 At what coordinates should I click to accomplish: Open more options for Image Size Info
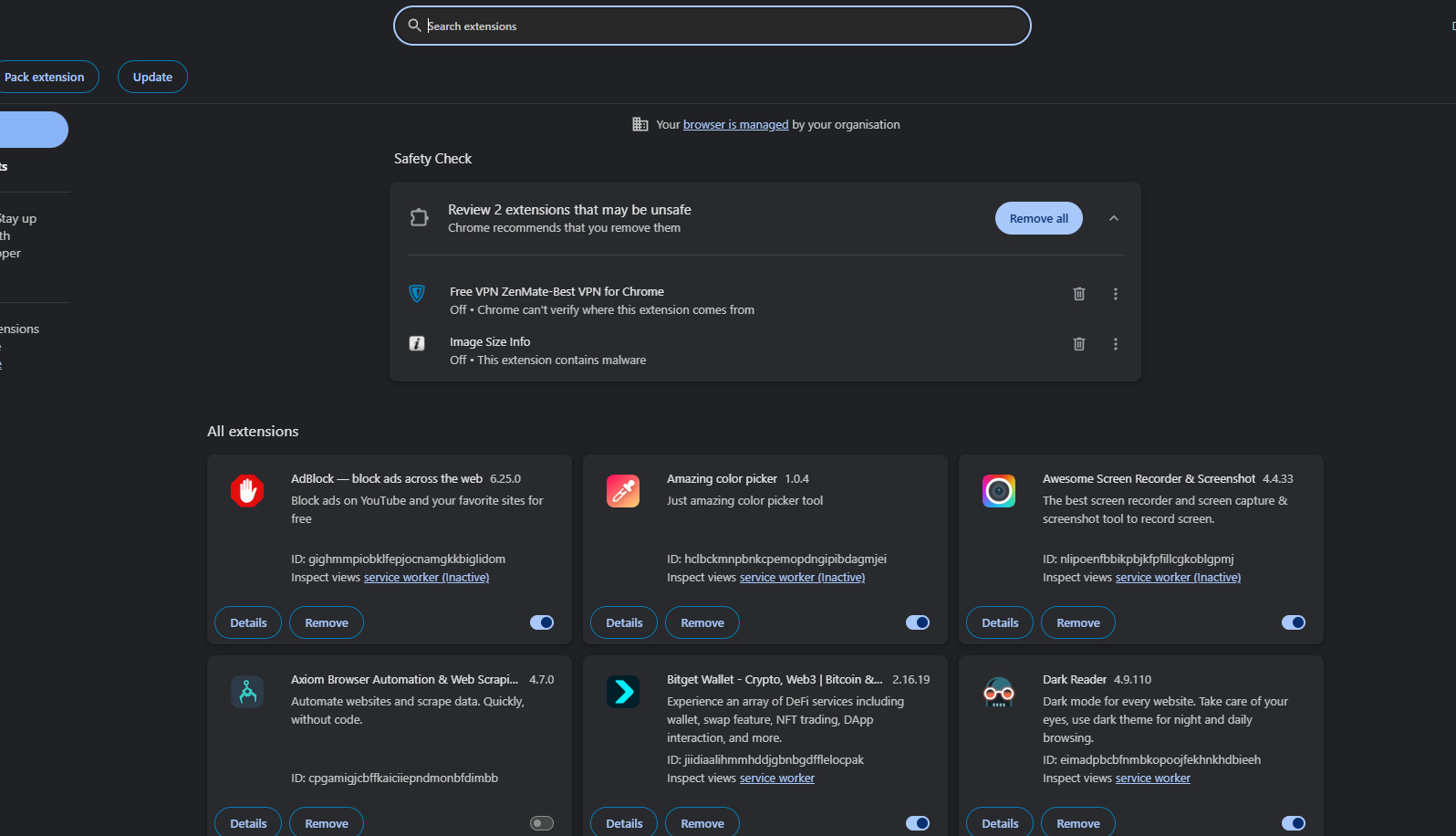point(1115,344)
